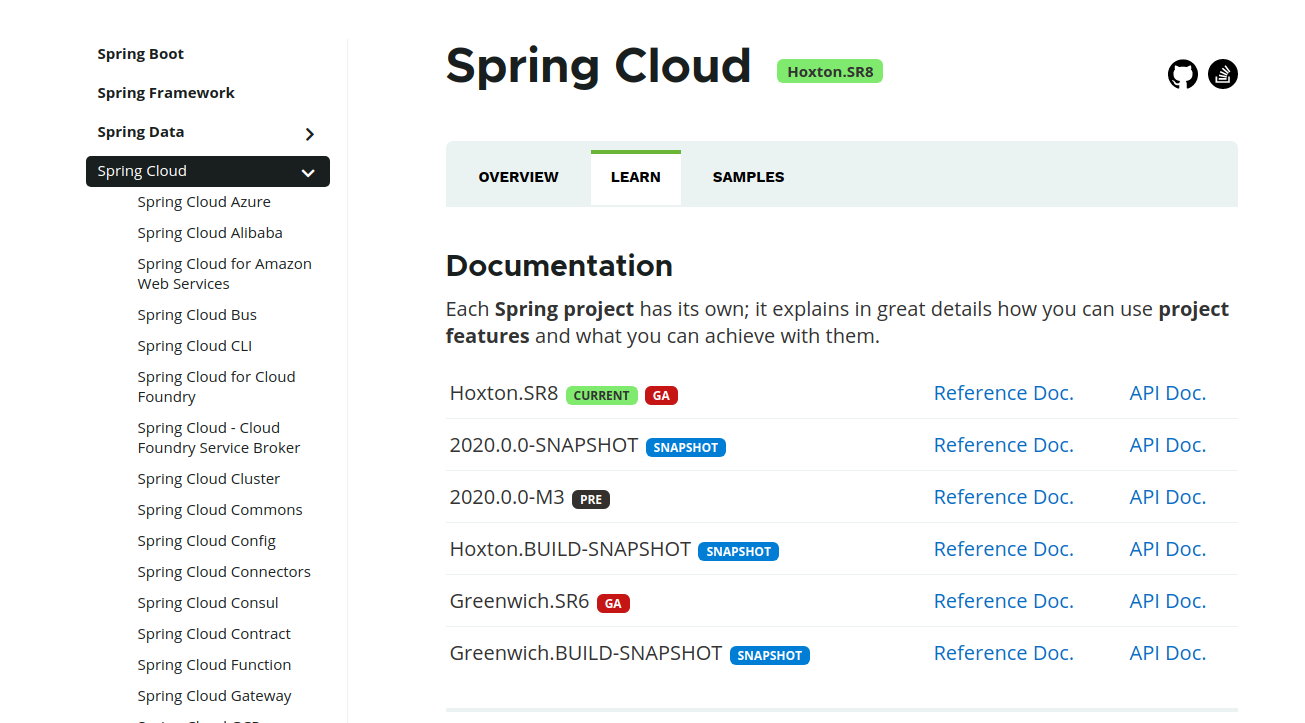
Task: Click SNAPSHOT badge next to Greenwich.BUILD-SNAPSHOT
Action: click(770, 655)
